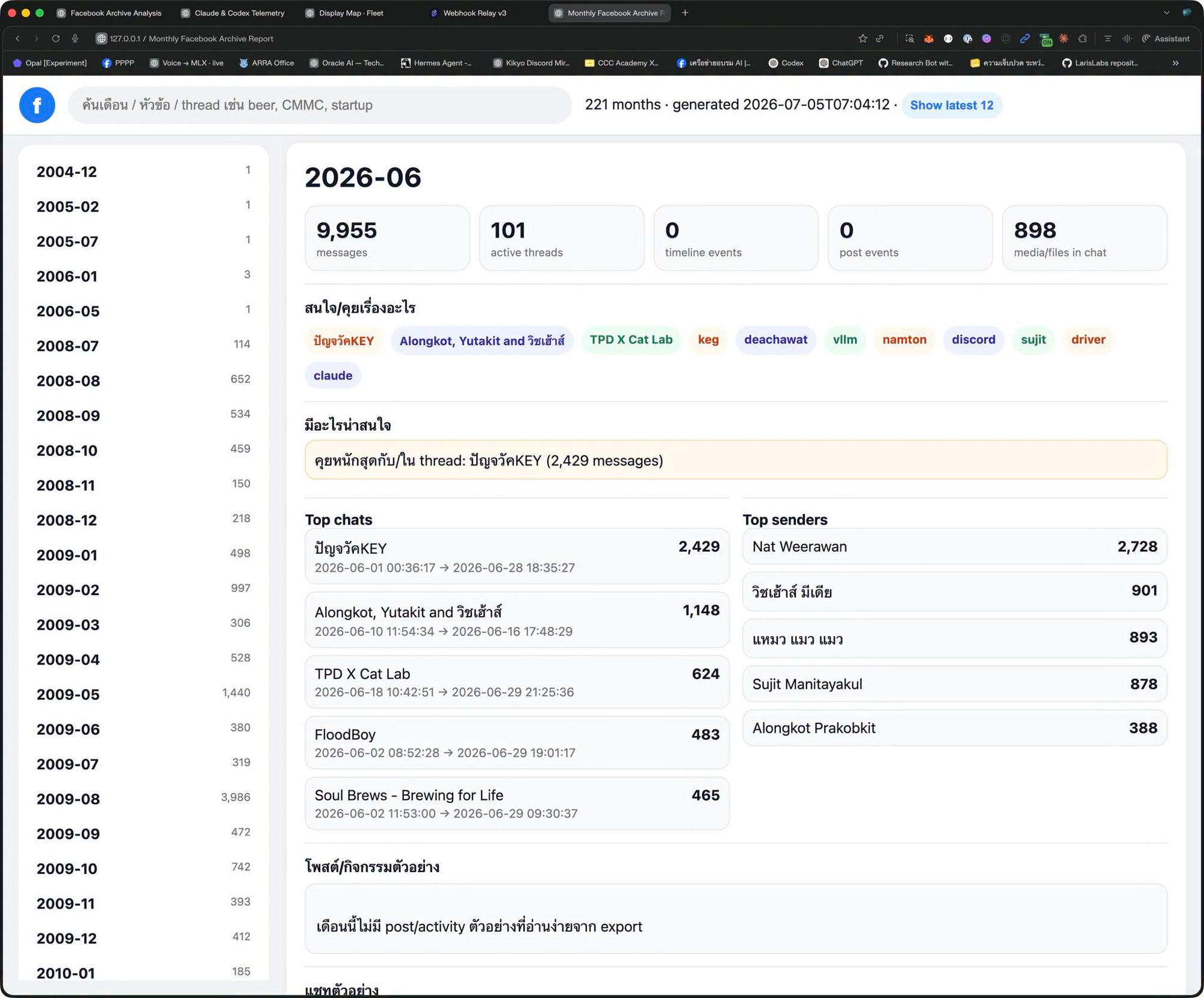1204x998 pixels.
Task: Click the screenshot search lens icon
Action: 910,39
